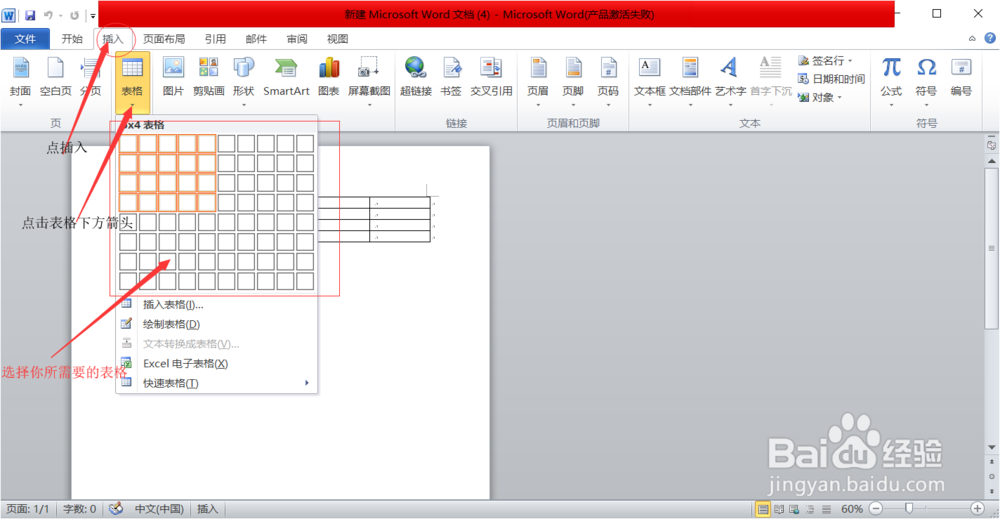Expand the 对象 dropdown arrow
This screenshot has width=1000, height=519.
click(x=839, y=98)
